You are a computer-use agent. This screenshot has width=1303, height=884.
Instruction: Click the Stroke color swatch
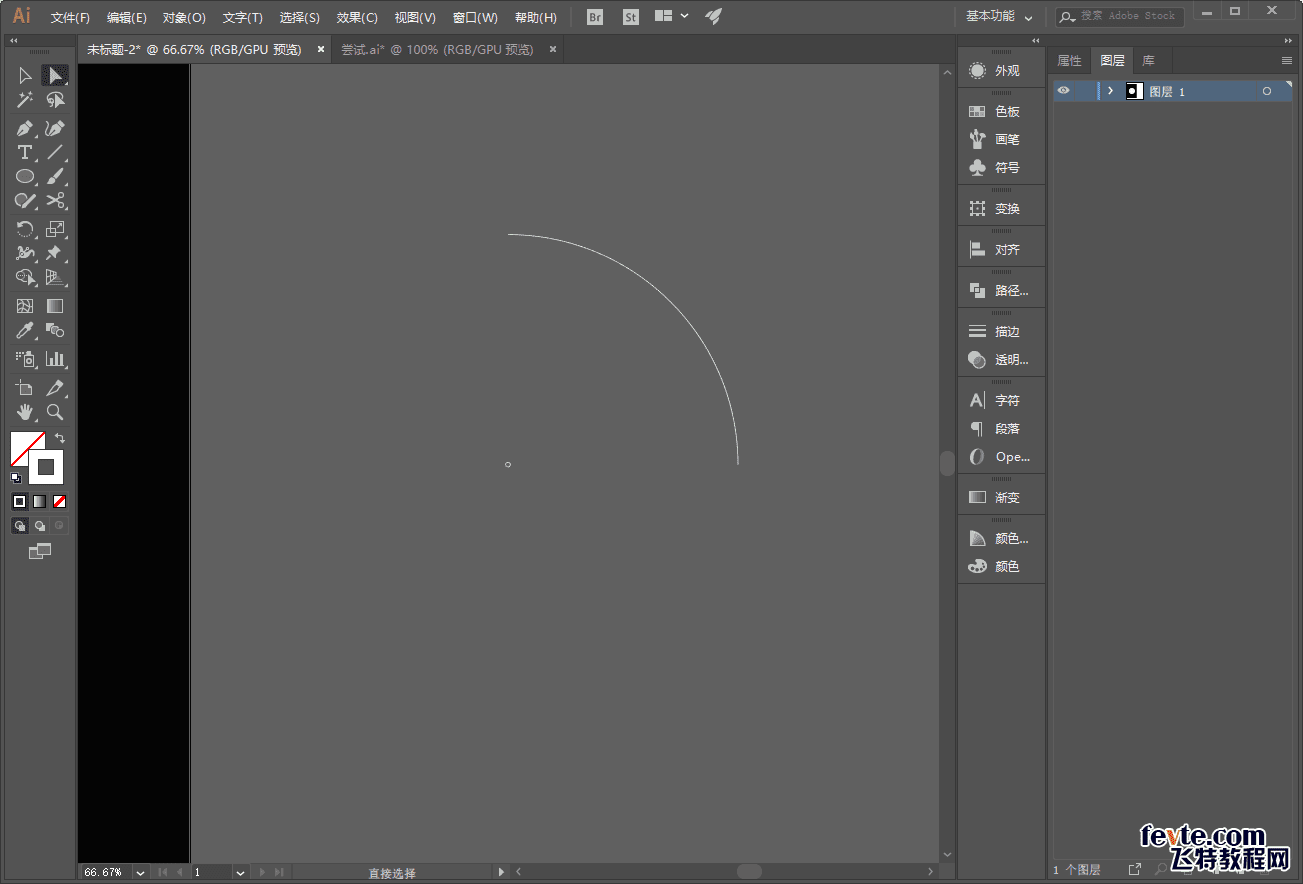click(x=46, y=467)
